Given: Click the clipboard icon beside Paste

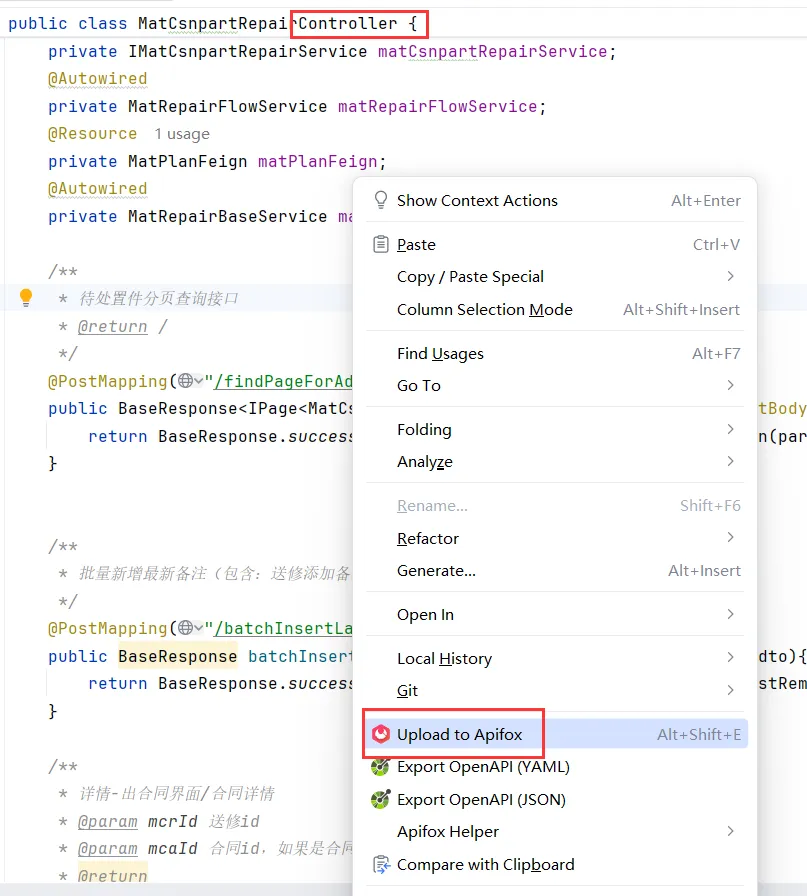Looking at the screenshot, I should 381,245.
